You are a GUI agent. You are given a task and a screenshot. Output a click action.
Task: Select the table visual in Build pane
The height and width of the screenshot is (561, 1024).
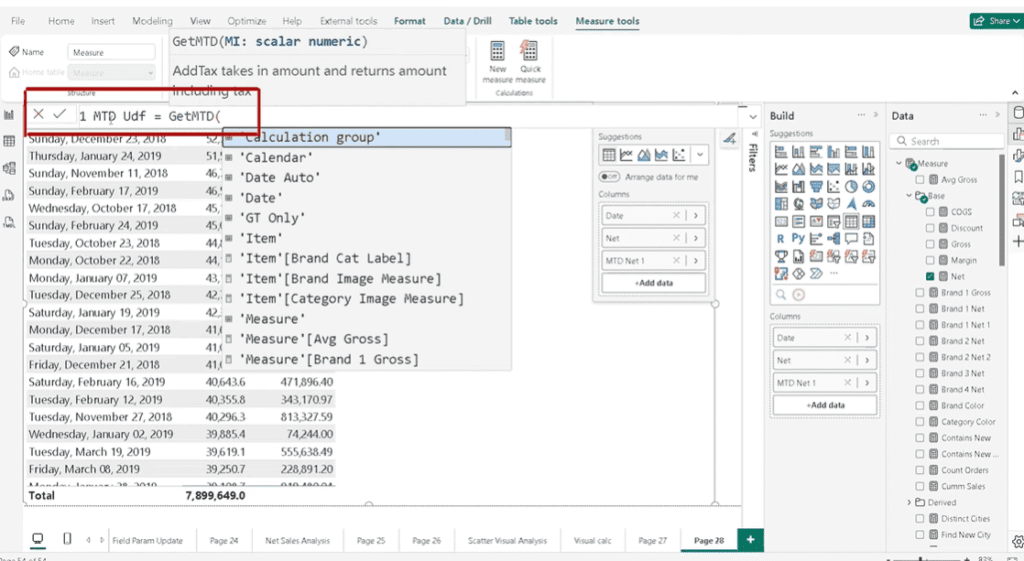pyautogui.click(x=851, y=221)
